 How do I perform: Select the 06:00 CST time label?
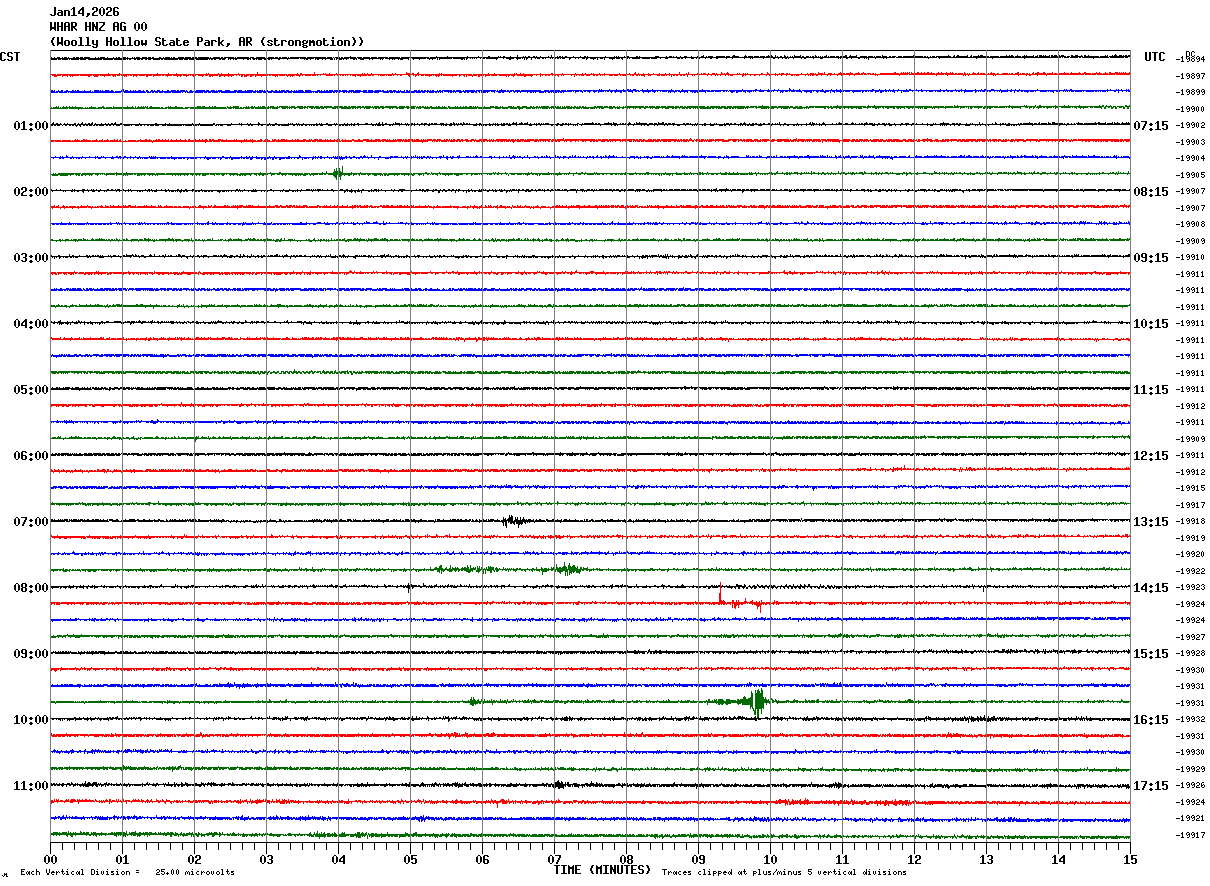31,456
